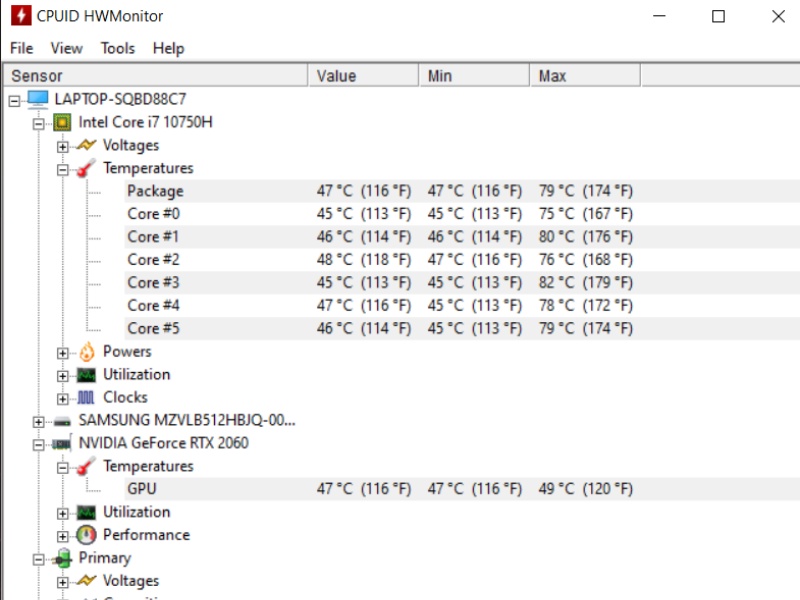Image resolution: width=800 pixels, height=600 pixels.
Task: Click the GPU Utilization graph icon
Action: (86, 512)
